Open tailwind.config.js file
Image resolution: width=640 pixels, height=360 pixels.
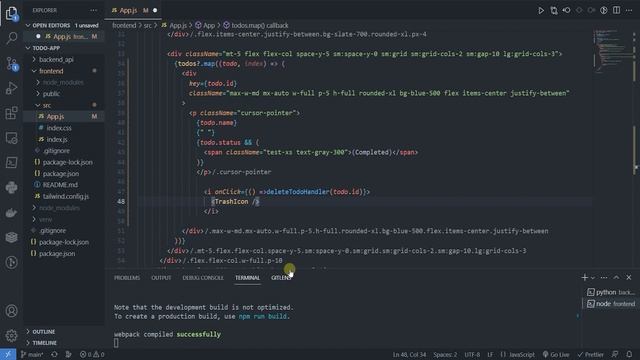pyautogui.click(x=65, y=196)
